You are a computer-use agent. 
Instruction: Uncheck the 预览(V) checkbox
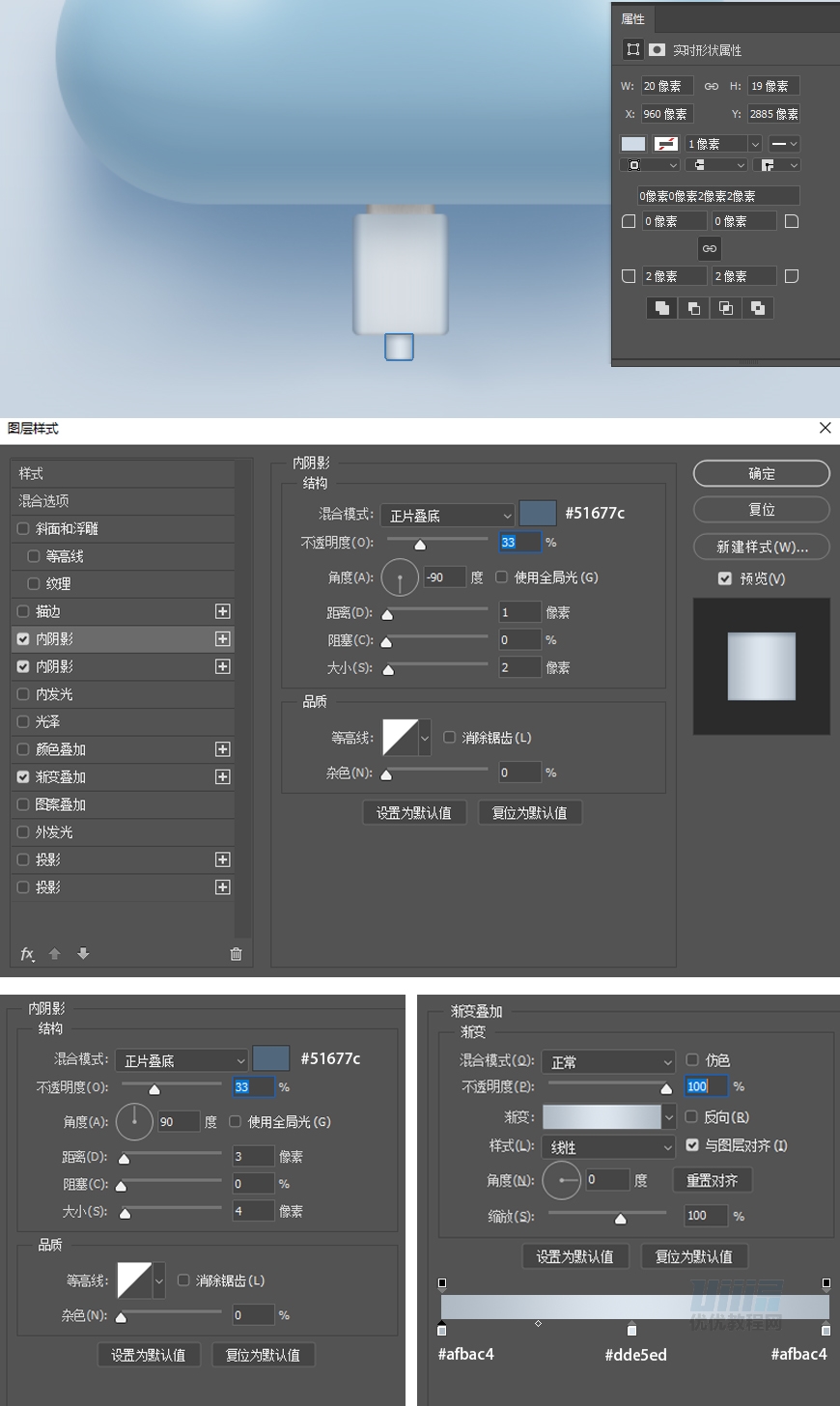[724, 578]
